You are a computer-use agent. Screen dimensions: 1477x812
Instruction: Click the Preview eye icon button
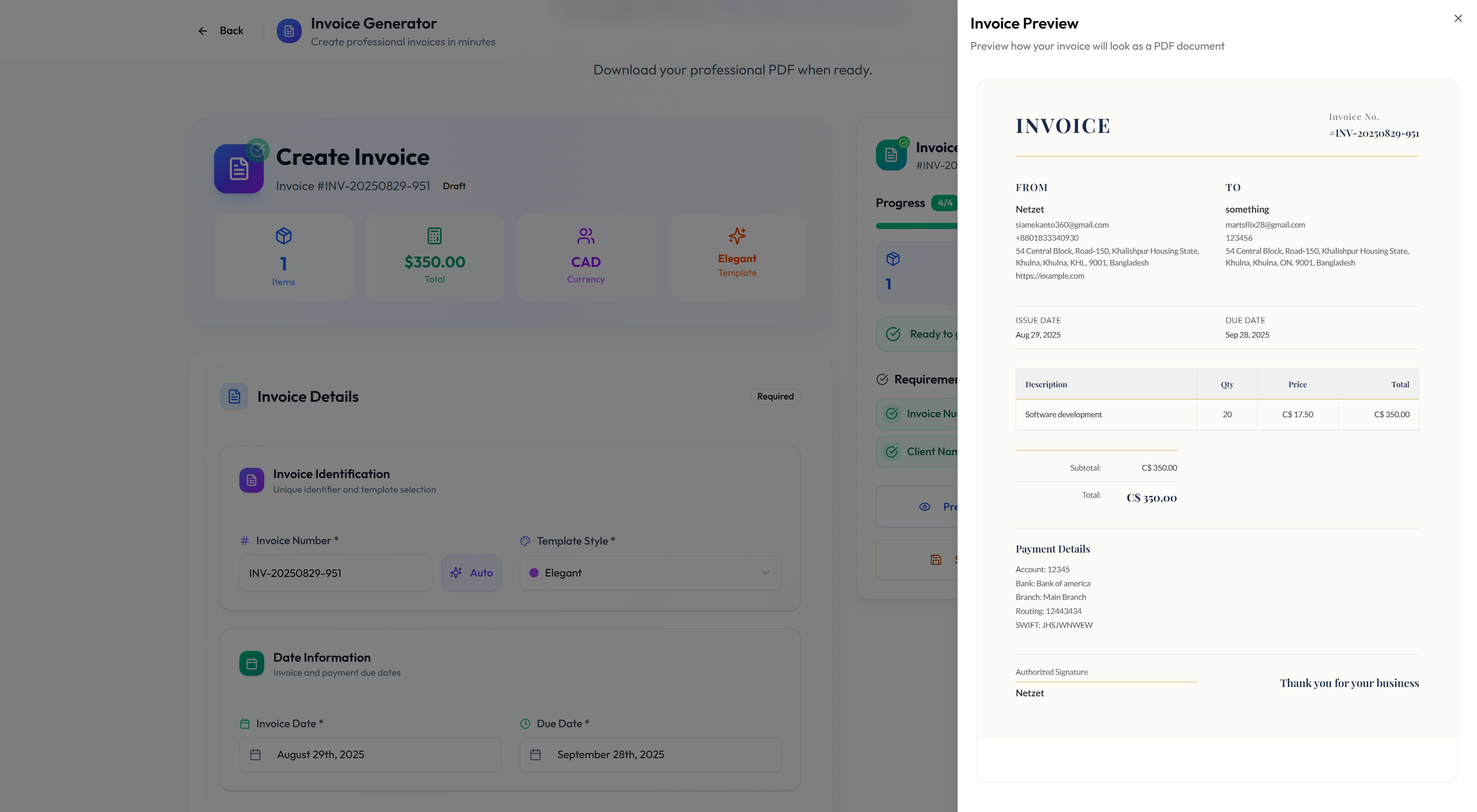[x=924, y=507]
